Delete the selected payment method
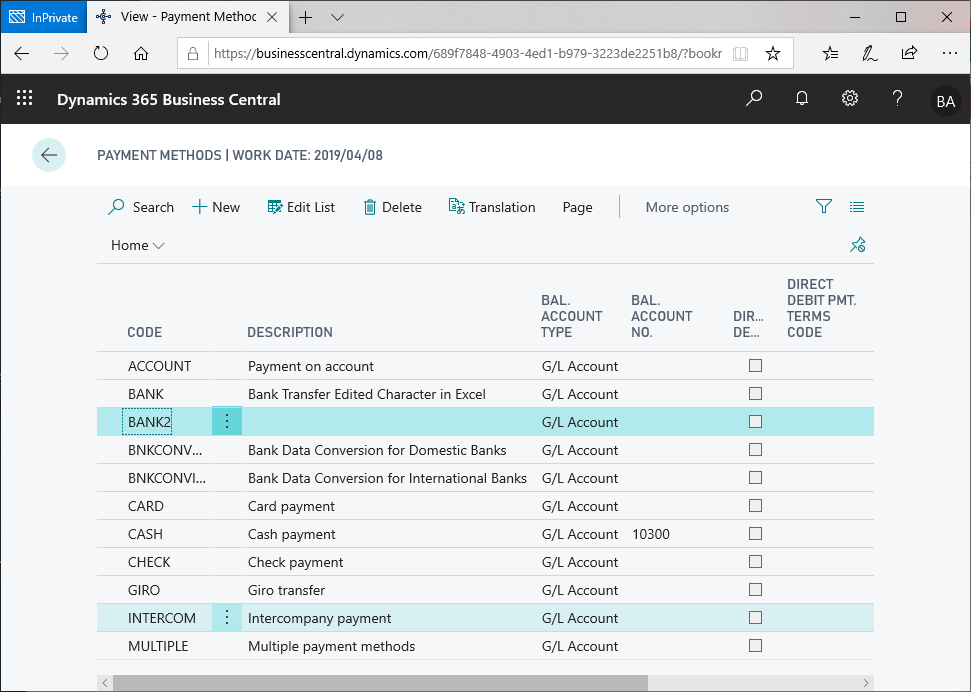This screenshot has width=971, height=692. pyautogui.click(x=393, y=207)
